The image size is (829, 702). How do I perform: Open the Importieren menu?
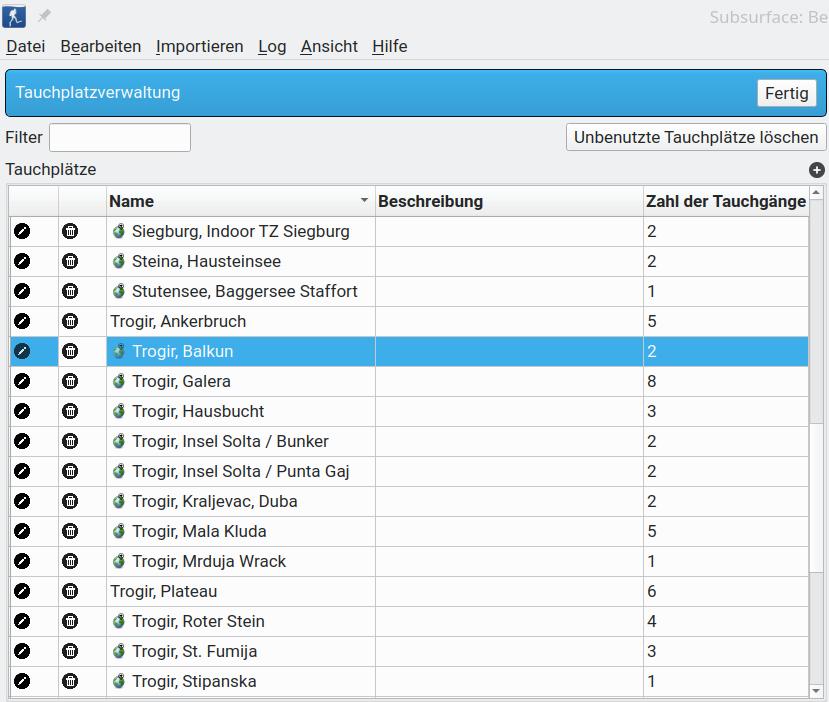point(197,47)
